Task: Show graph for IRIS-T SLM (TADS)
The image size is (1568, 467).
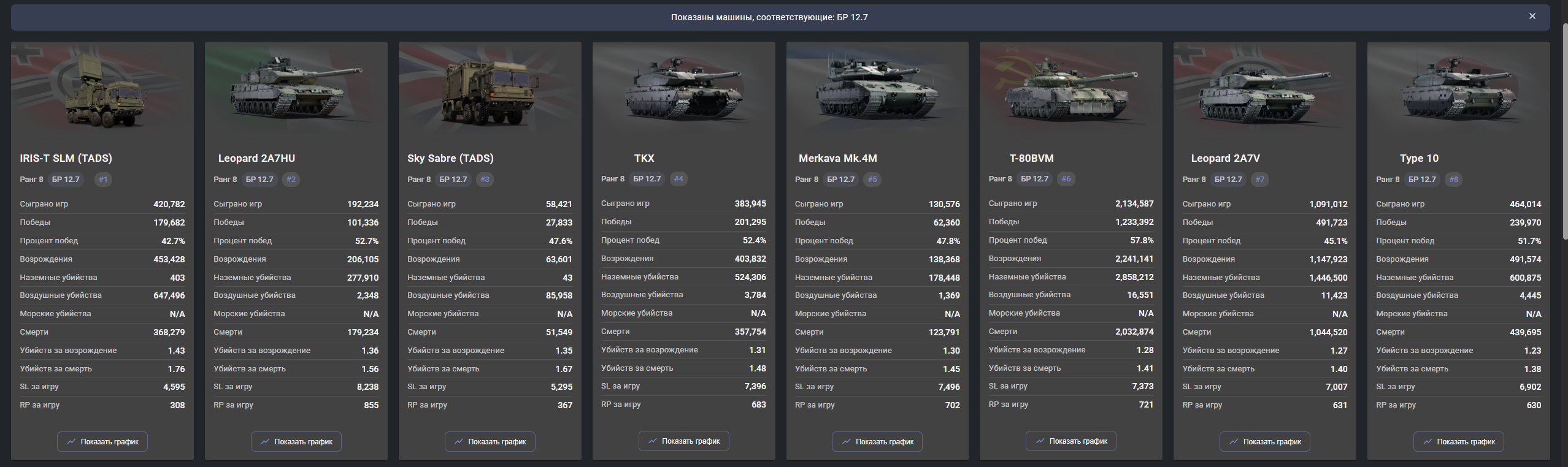Action: point(102,441)
